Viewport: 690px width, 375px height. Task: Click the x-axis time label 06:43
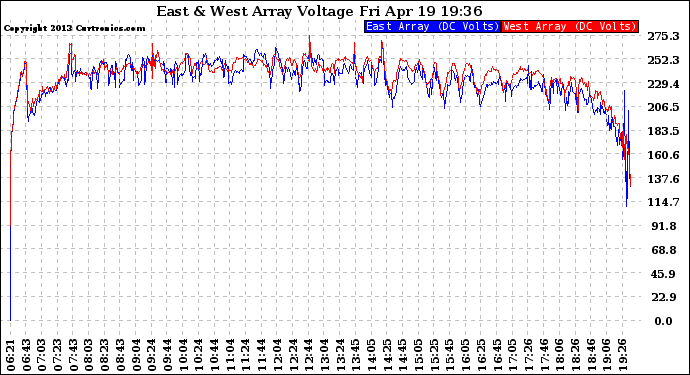[26, 355]
